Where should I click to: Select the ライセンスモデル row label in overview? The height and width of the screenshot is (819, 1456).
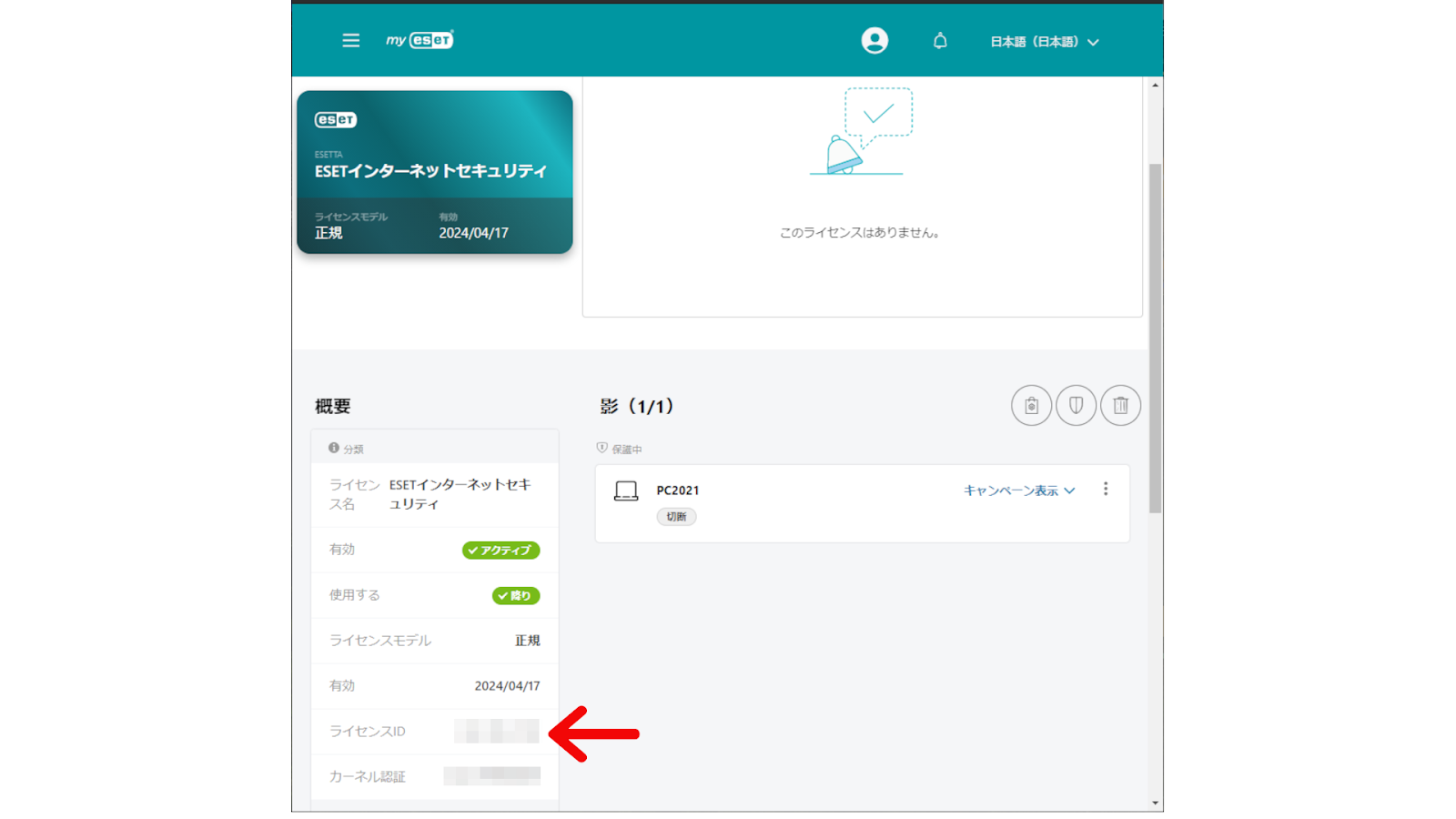click(x=380, y=641)
